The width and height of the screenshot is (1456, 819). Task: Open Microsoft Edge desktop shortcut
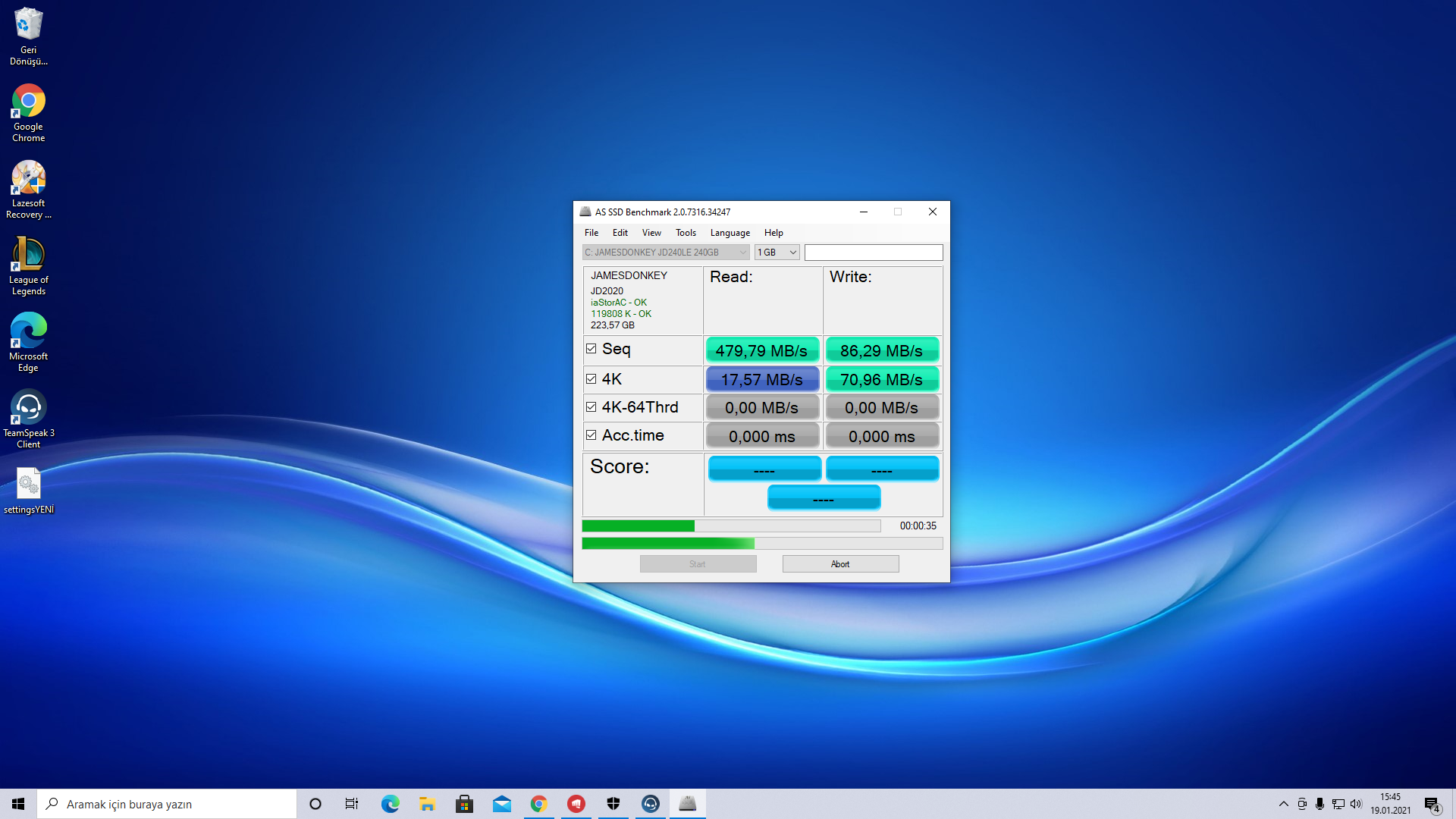pos(28,343)
